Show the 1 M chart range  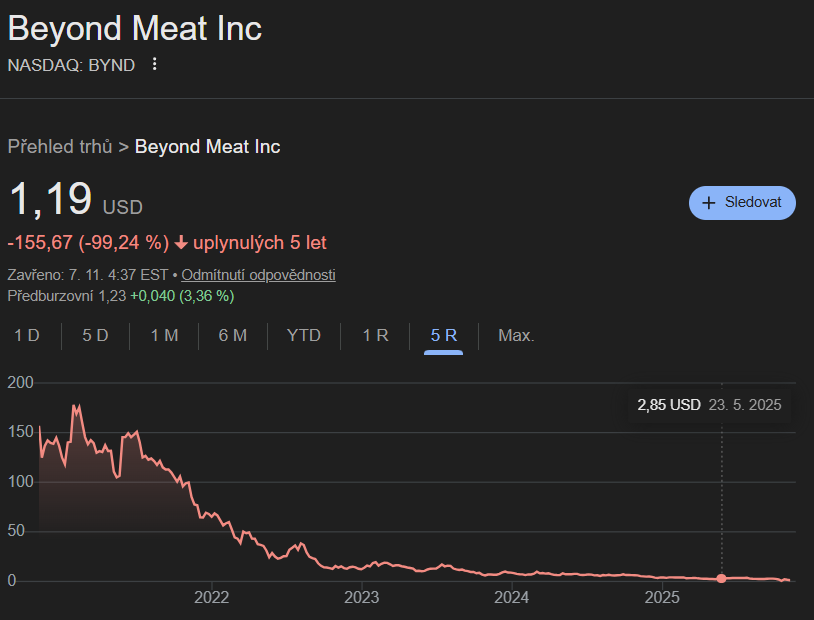(164, 335)
